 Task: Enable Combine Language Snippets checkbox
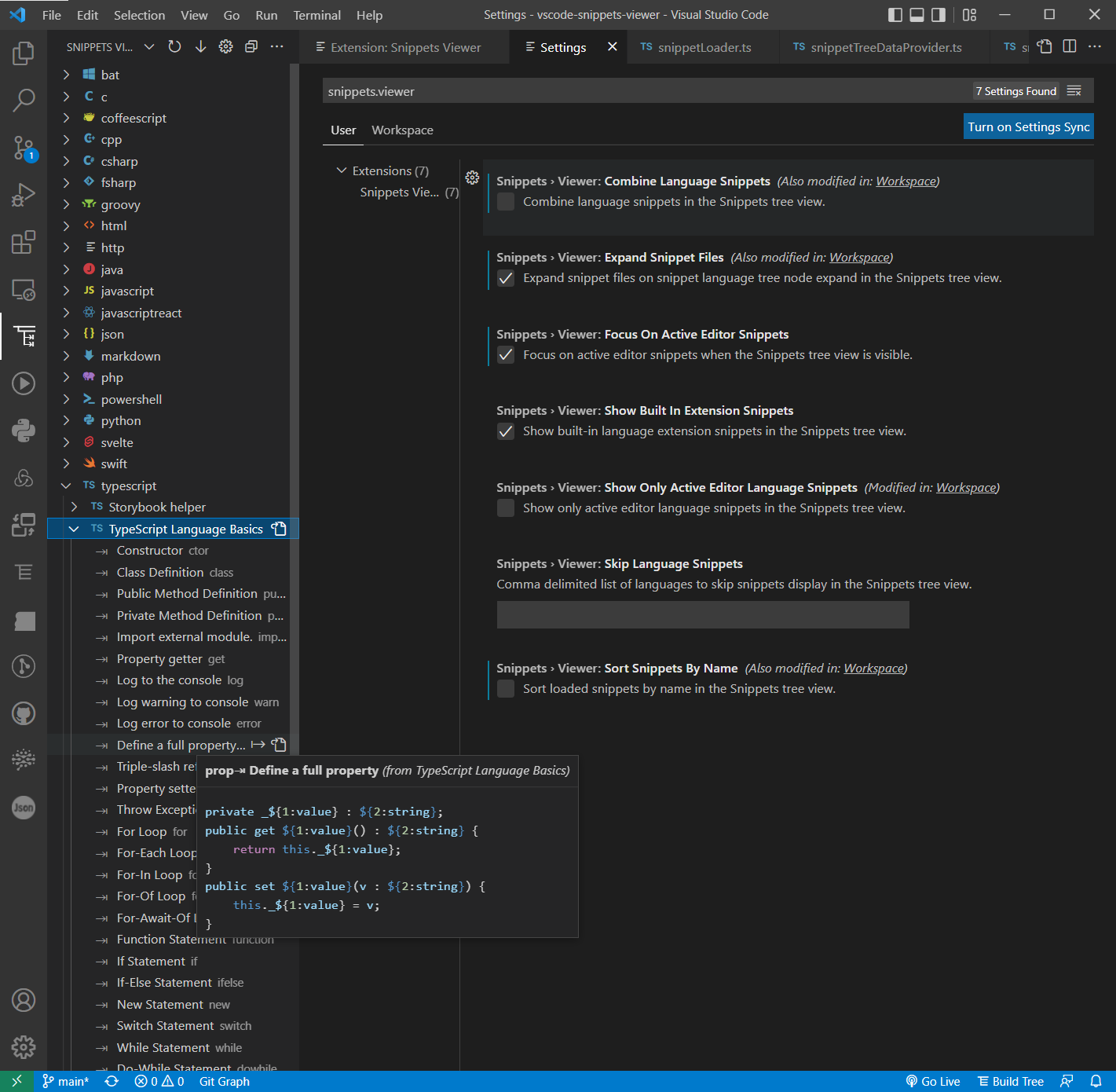(x=506, y=202)
